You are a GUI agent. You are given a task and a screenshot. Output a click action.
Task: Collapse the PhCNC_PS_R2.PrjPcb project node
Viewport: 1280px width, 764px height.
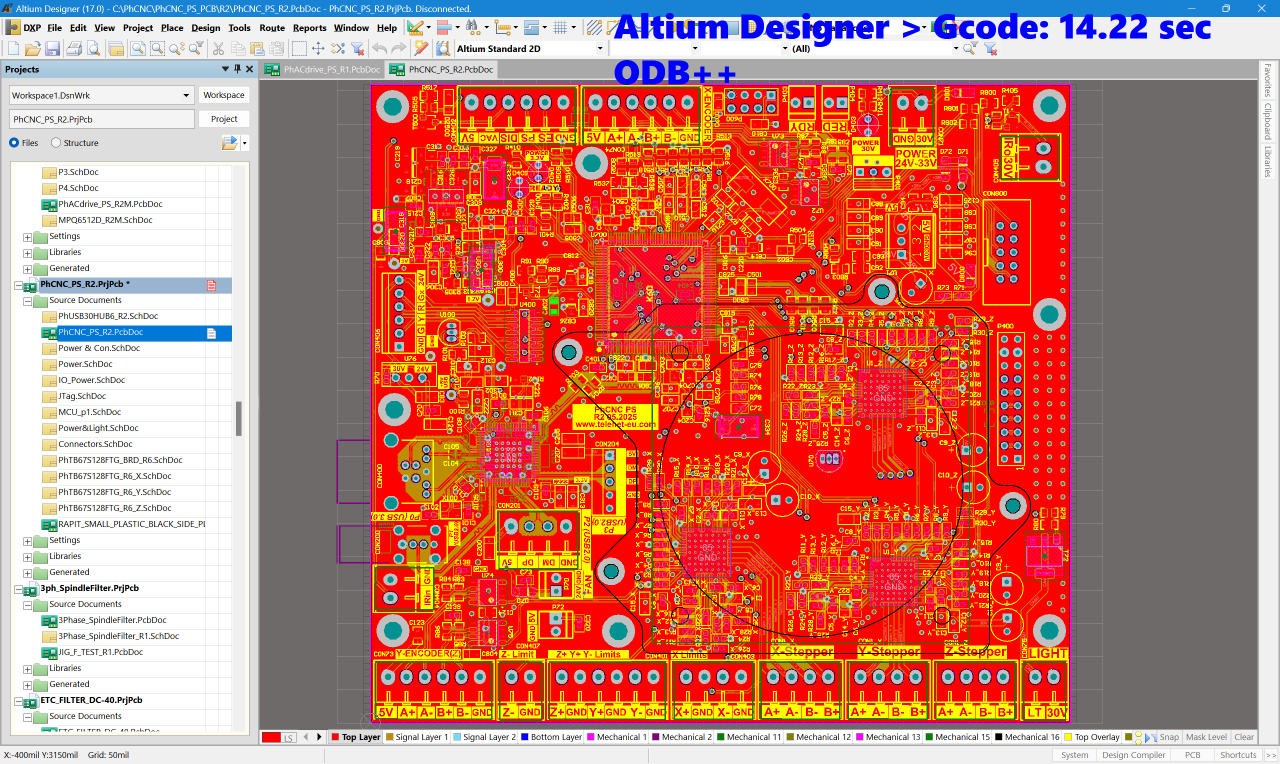[x=18, y=285]
